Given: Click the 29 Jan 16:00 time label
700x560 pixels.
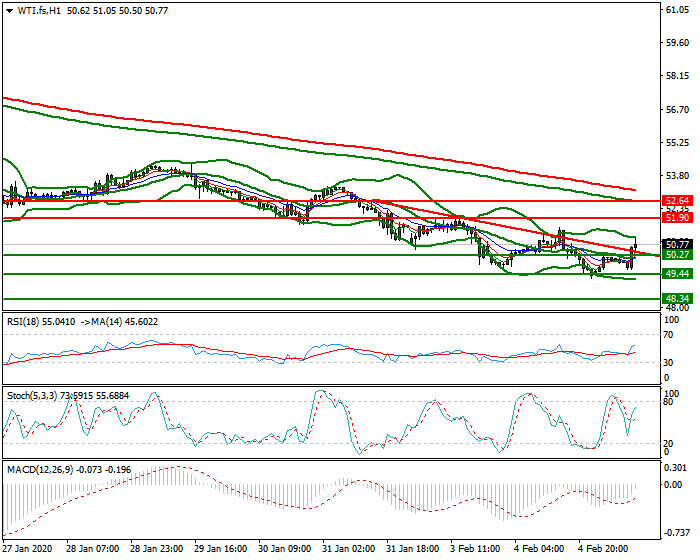Looking at the screenshot, I should coord(221,549).
